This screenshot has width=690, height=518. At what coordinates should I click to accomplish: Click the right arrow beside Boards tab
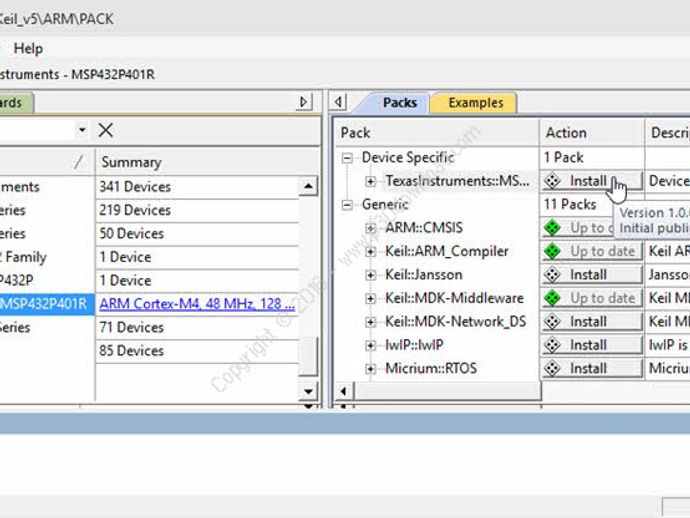pos(304,102)
